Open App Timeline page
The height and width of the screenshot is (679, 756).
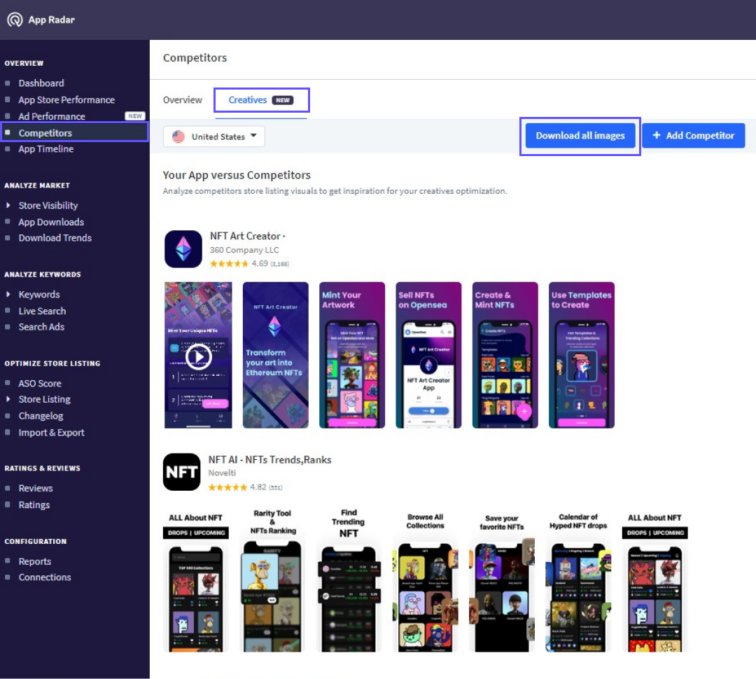pos(46,149)
